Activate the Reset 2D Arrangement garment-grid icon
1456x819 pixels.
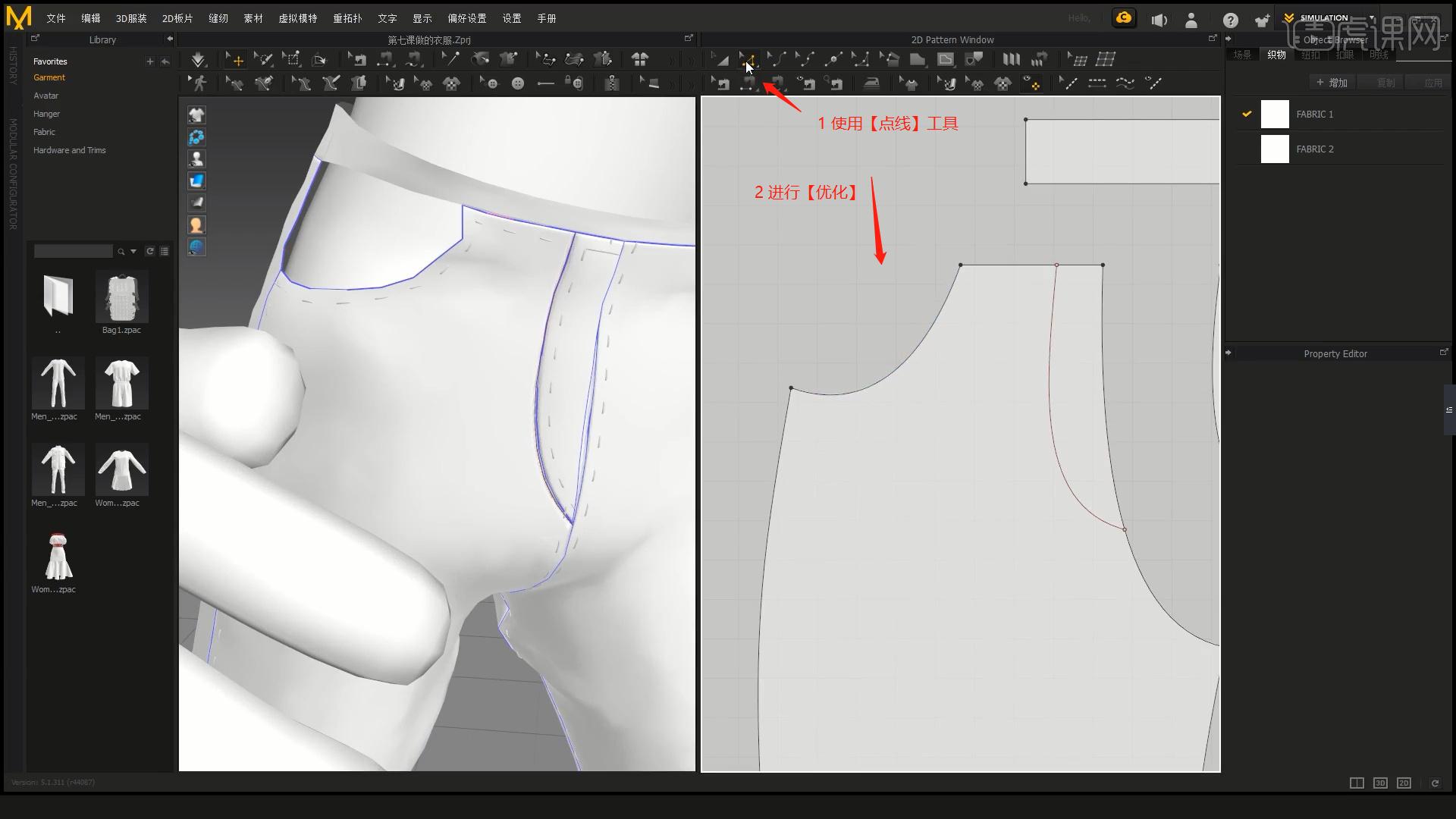[640, 59]
